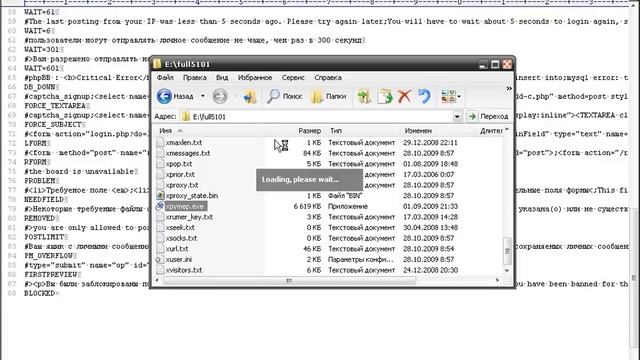Viewport: 640px width, 360px height.
Task: Click the Up folder toolbar icon
Action: 249,97
